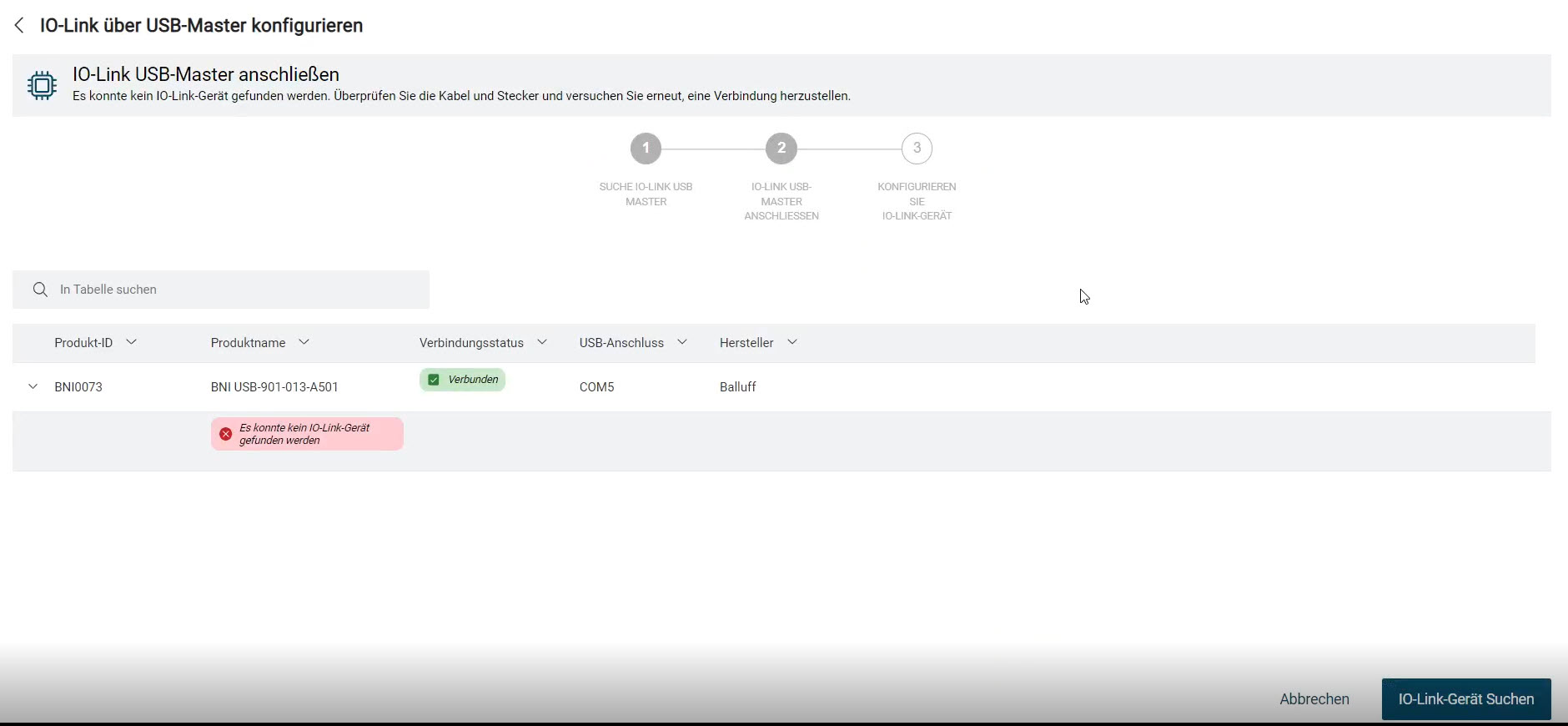The width and height of the screenshot is (1568, 726).
Task: Click the heading IO-Link USB-Master anschließen
Action: [206, 74]
